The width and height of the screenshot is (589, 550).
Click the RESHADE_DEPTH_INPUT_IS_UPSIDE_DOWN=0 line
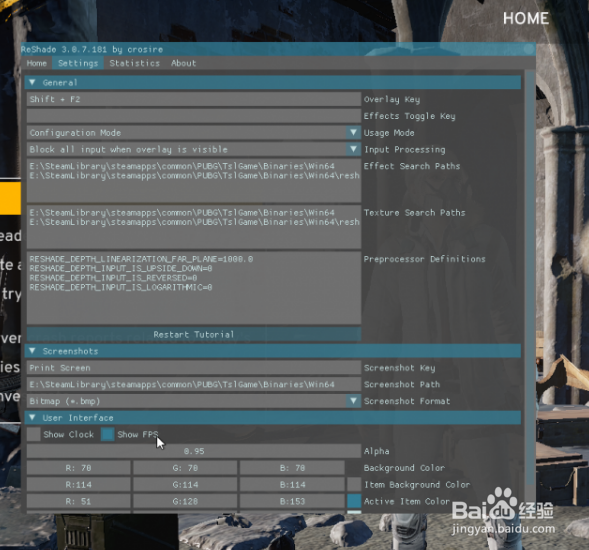[x=121, y=269]
